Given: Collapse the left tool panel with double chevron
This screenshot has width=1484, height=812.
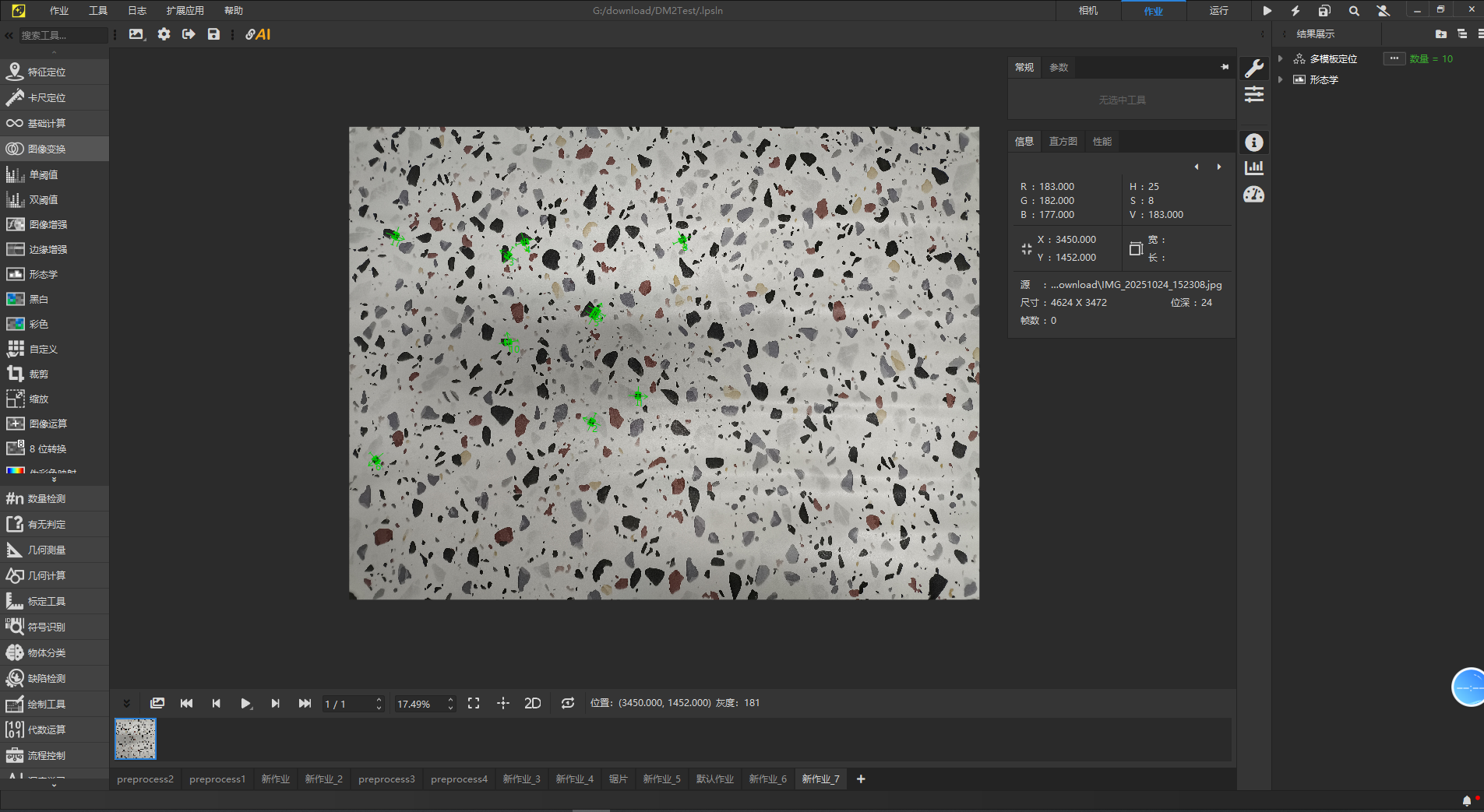Looking at the screenshot, I should [x=9, y=35].
